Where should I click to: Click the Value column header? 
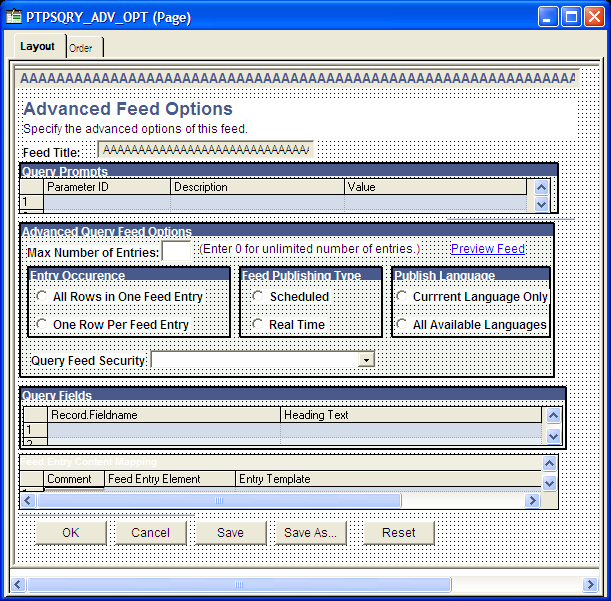pyautogui.click(x=435, y=187)
